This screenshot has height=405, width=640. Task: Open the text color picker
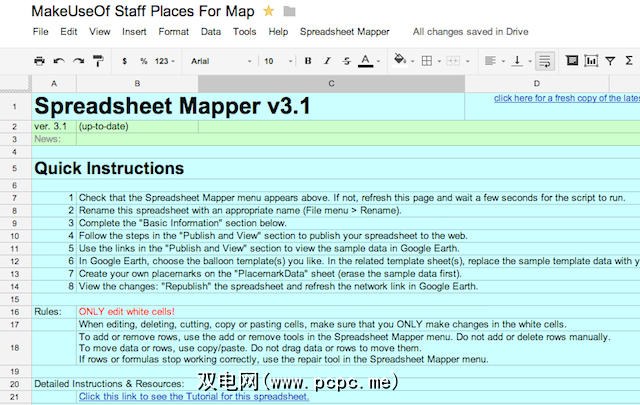tap(366, 61)
